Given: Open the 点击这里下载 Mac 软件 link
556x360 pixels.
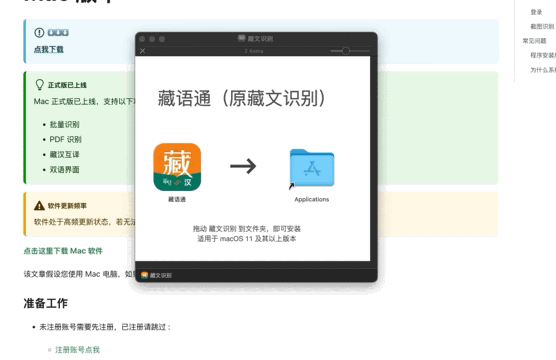Looking at the screenshot, I should point(63,251).
